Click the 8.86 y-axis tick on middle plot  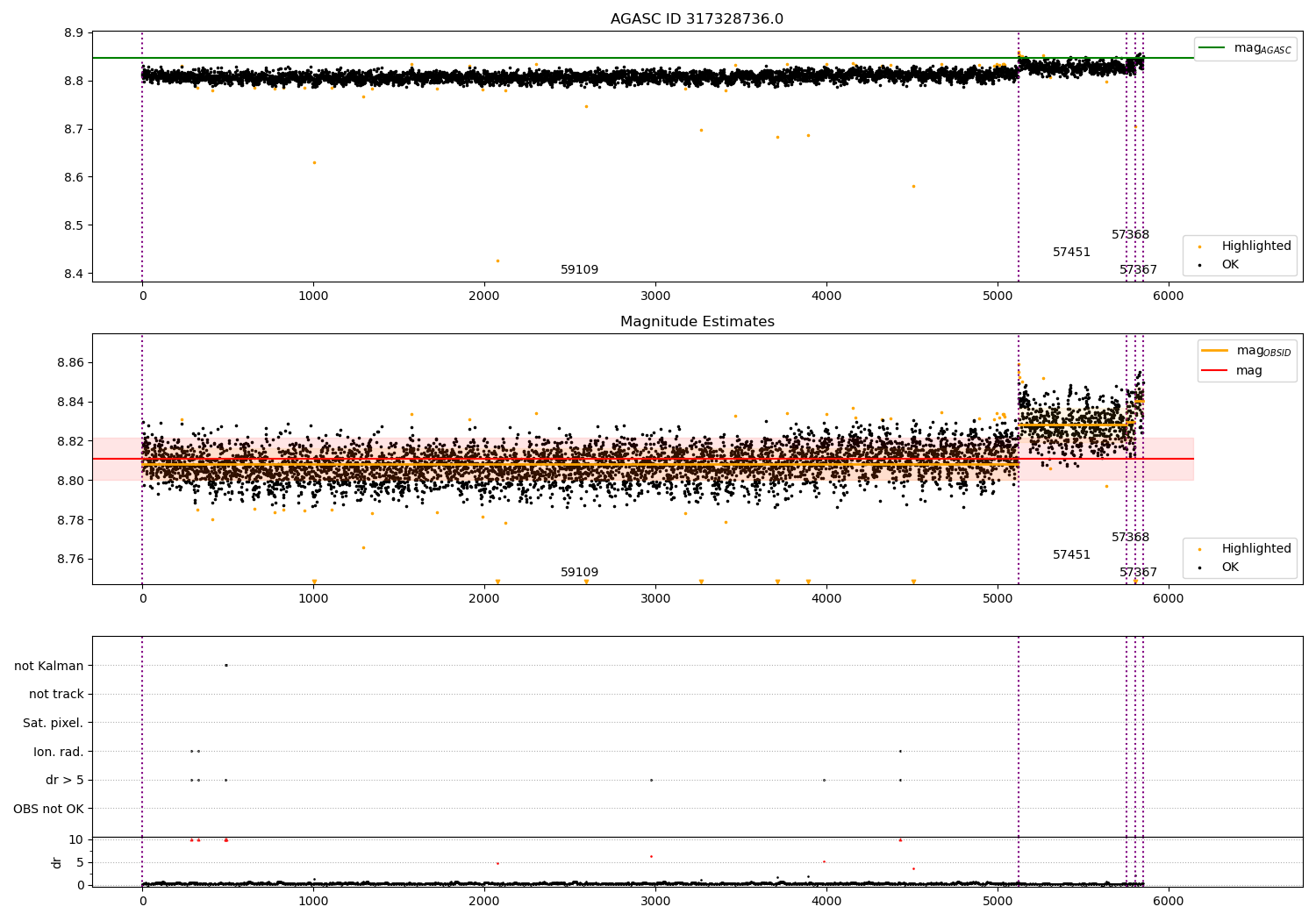[72, 362]
